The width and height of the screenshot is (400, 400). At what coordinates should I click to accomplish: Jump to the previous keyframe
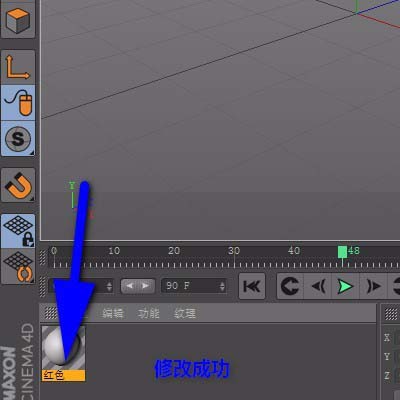click(x=290, y=286)
